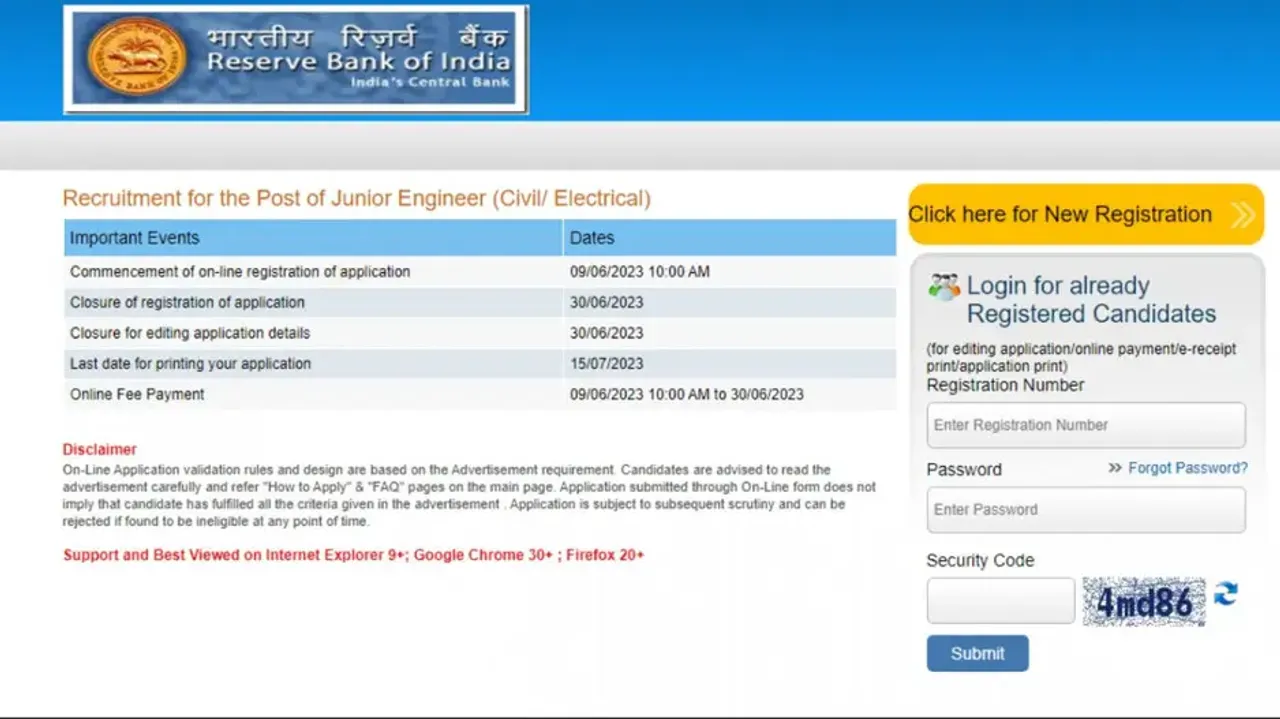Viewport: 1280px width, 719px height.
Task: Open the Forgot Password link
Action: [1187, 468]
